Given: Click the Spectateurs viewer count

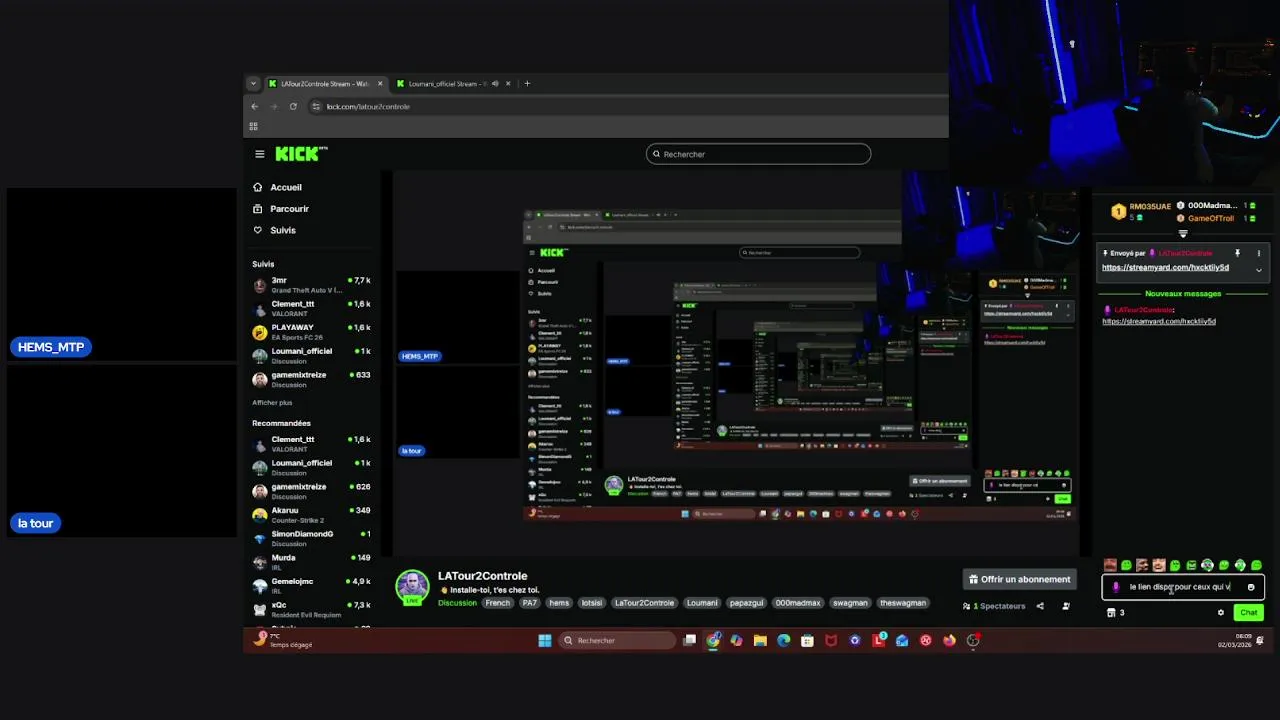Looking at the screenshot, I should click(x=994, y=606).
